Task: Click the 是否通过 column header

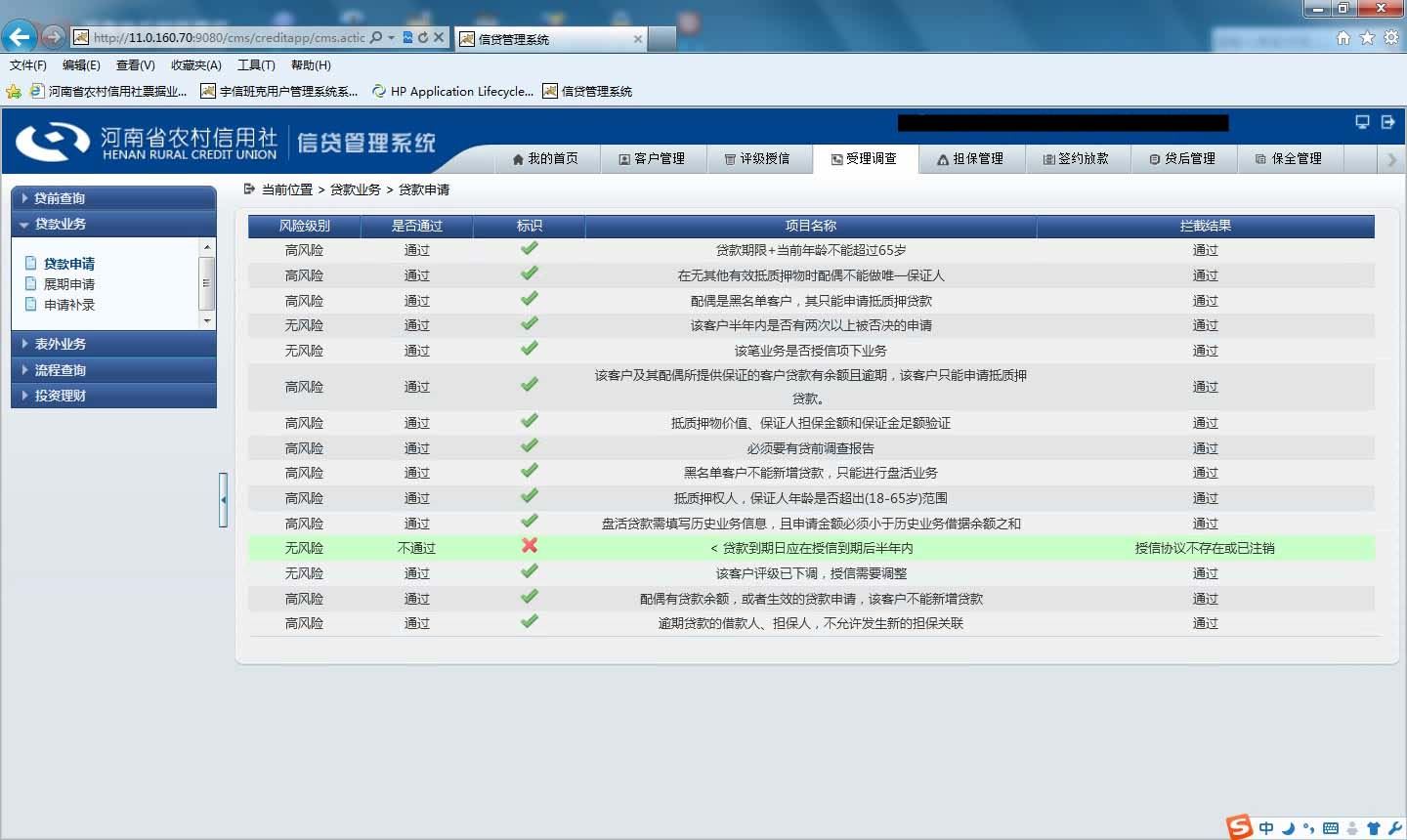Action: [x=417, y=226]
